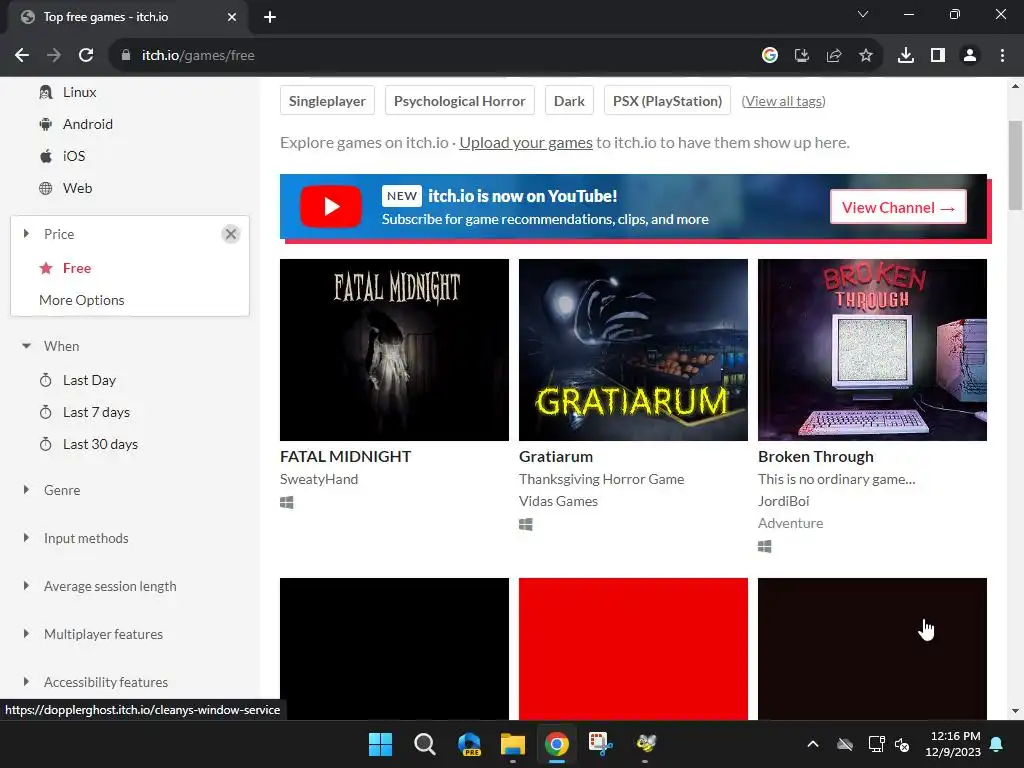1024x768 pixels.
Task: Toggle the Chrome side panel
Action: point(937,56)
